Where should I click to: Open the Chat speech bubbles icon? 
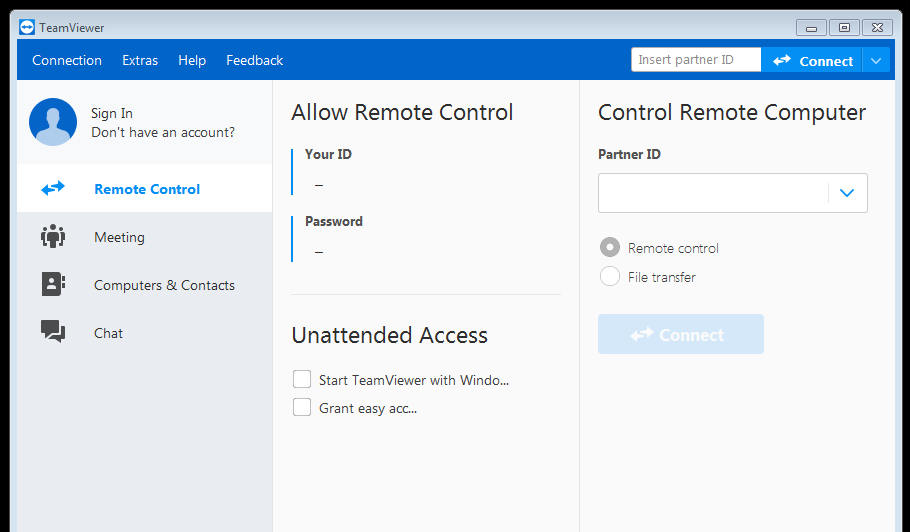[x=53, y=331]
